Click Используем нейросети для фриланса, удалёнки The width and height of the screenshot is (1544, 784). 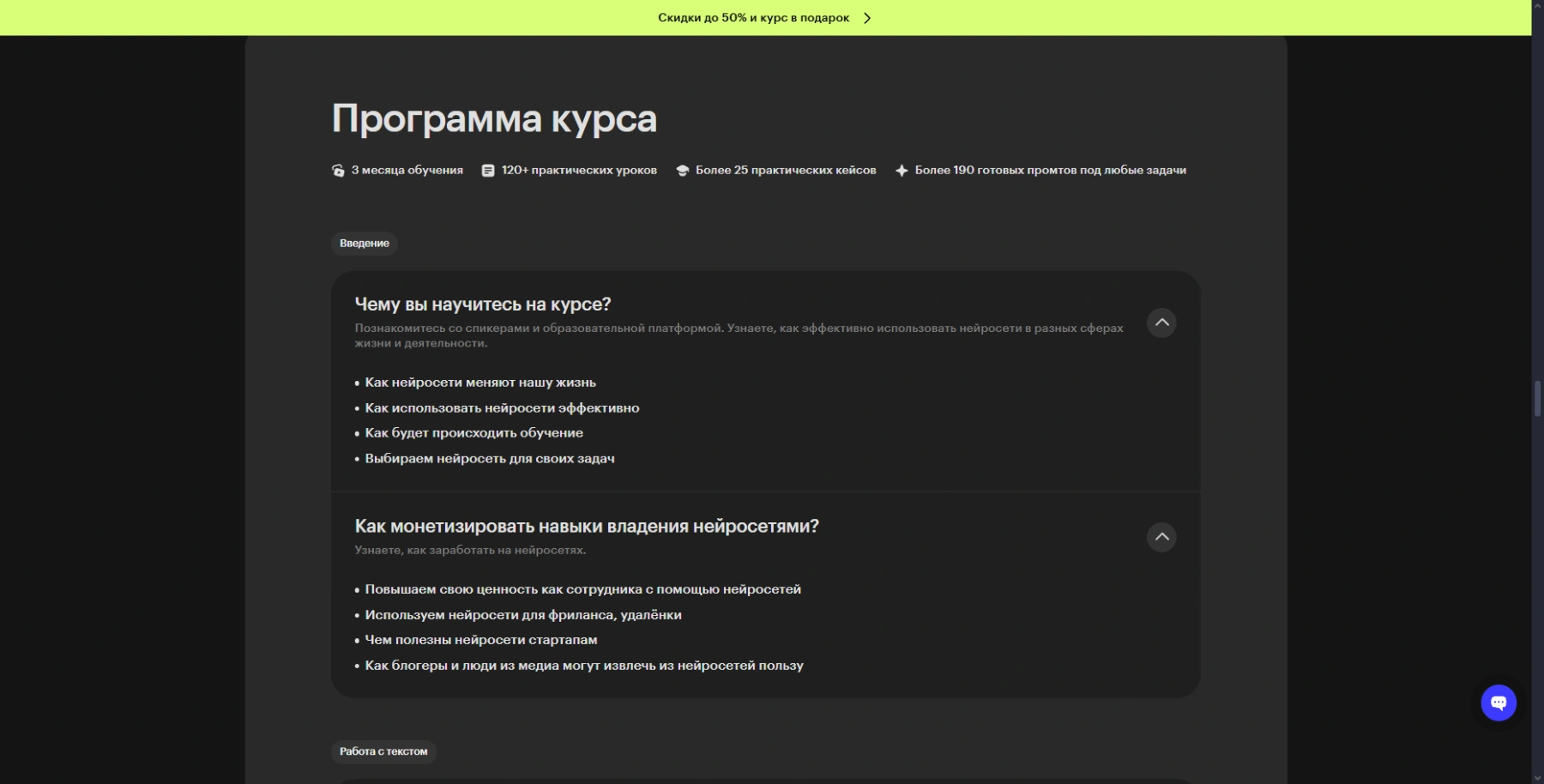pos(523,615)
